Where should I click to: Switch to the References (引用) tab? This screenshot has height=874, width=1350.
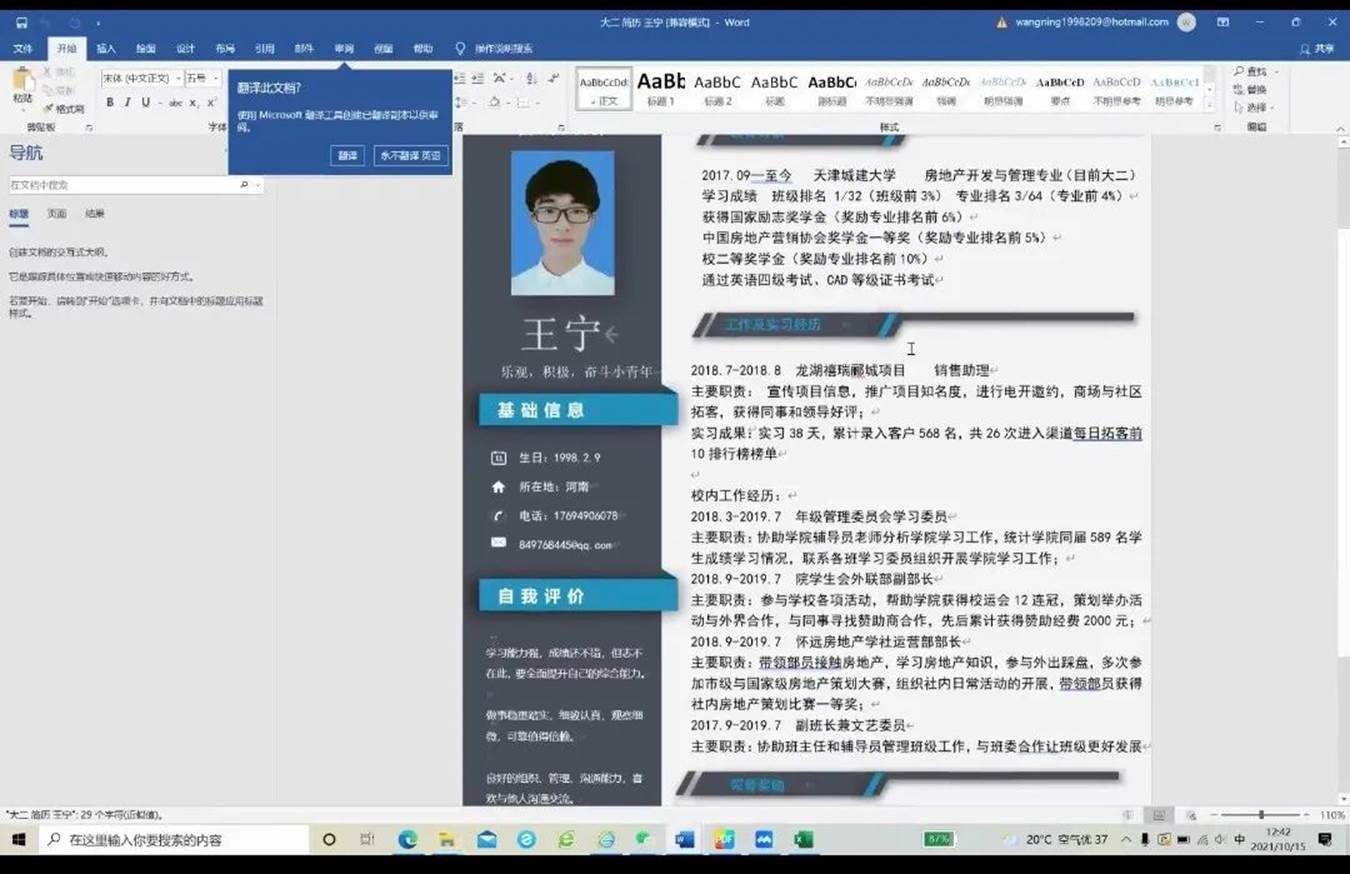point(264,48)
